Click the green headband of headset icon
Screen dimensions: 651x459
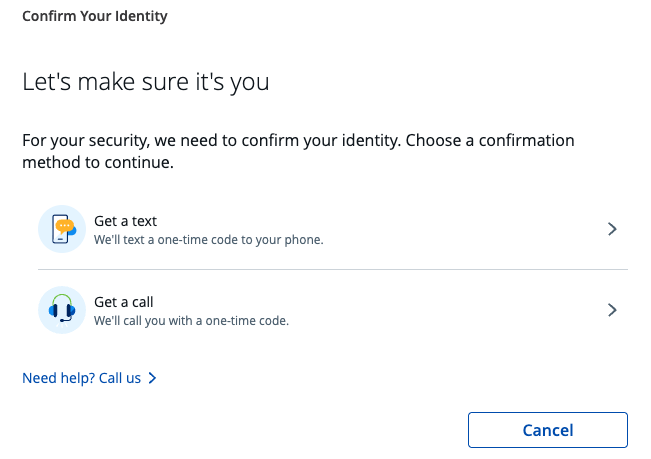pyautogui.click(x=62, y=299)
